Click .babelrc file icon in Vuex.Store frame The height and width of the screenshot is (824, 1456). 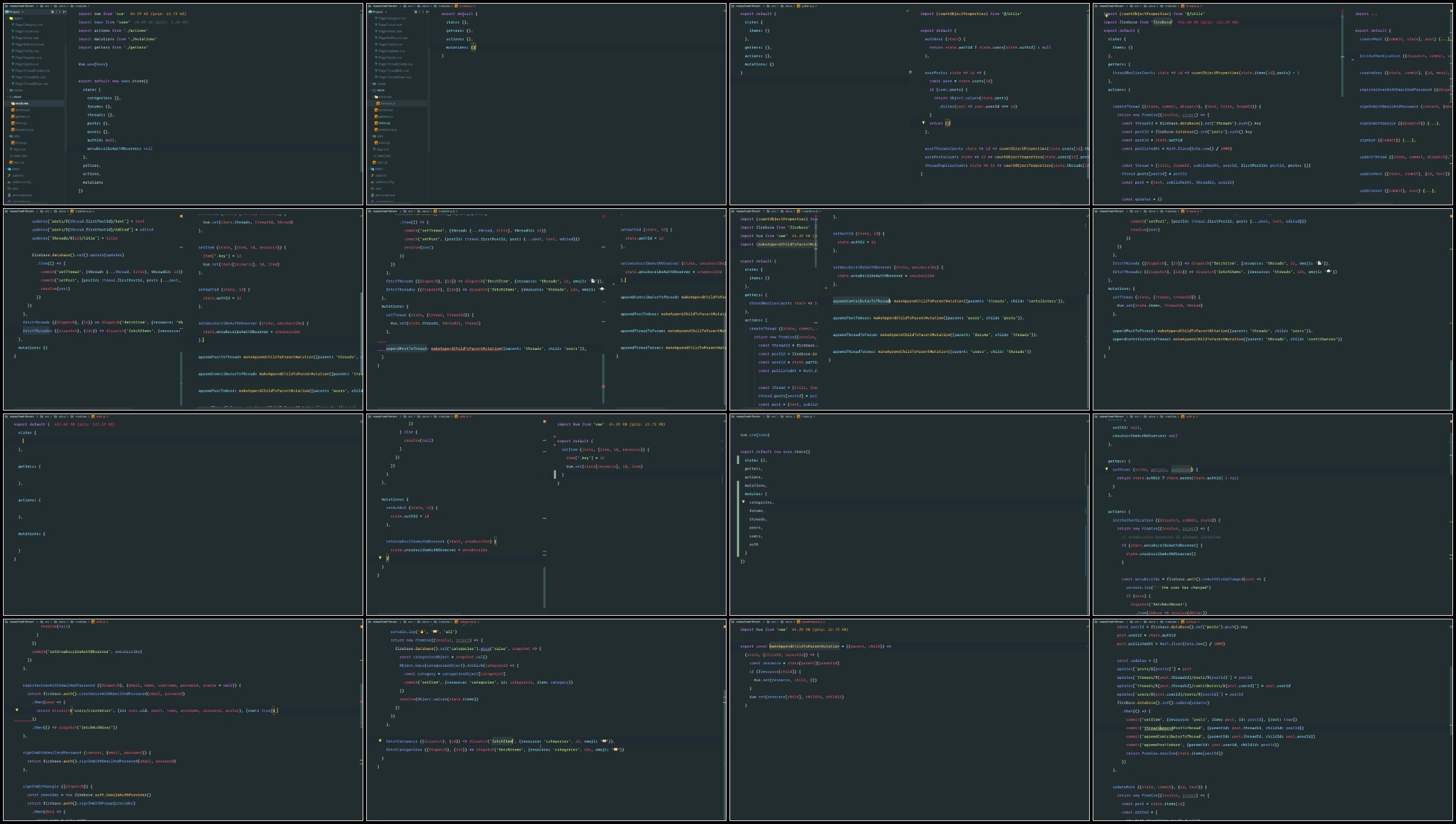tap(9, 175)
